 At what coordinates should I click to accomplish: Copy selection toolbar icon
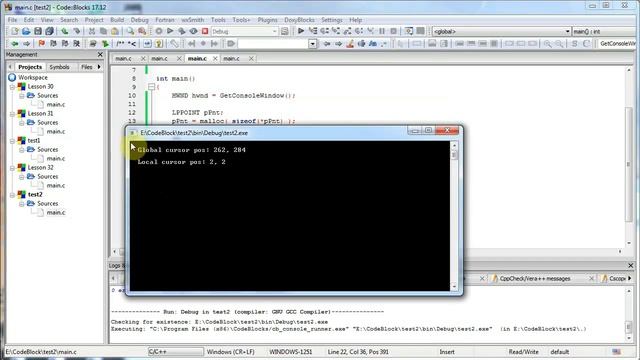103,31
